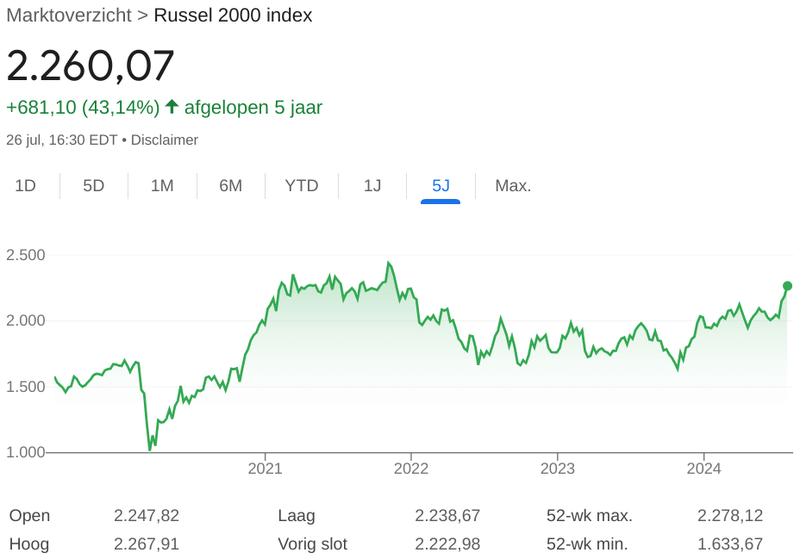Click the endpoint dot on the chart line

[787, 286]
